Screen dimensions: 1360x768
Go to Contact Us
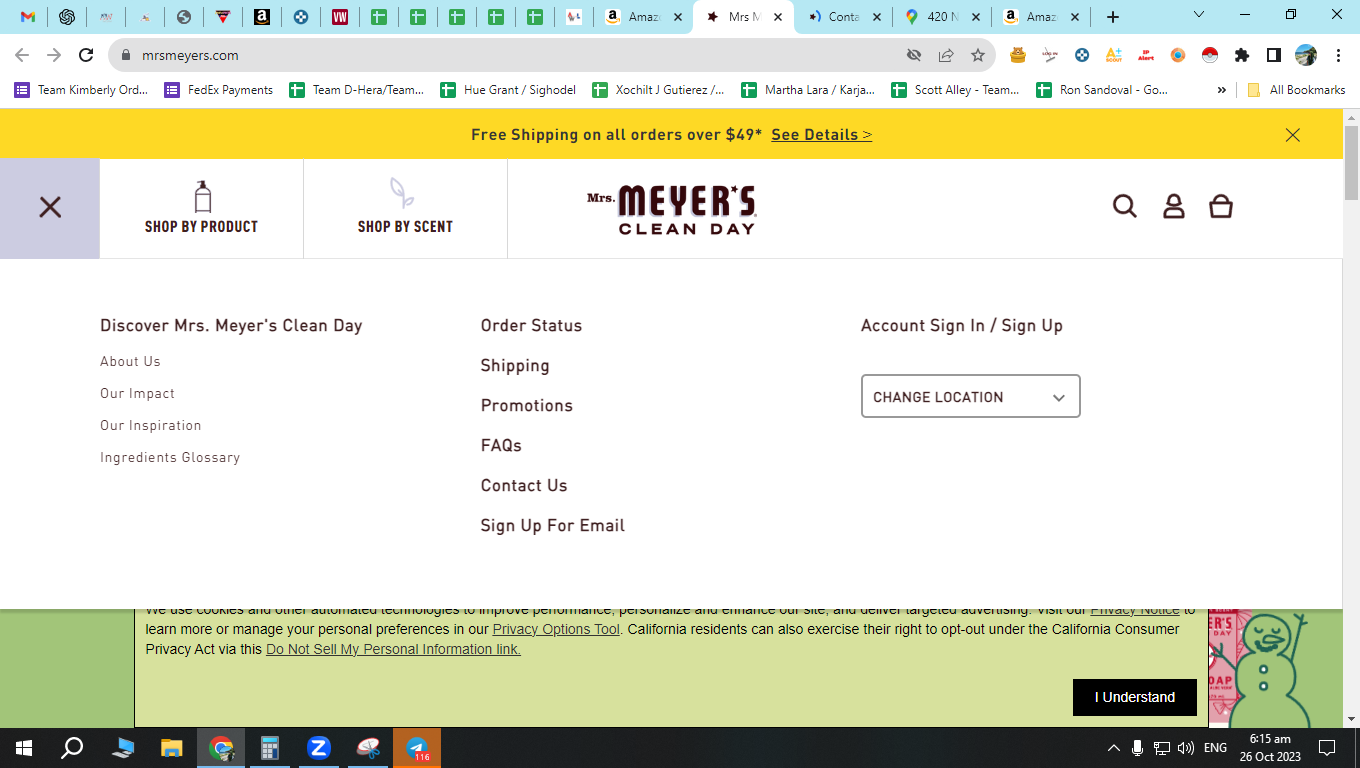(x=524, y=485)
